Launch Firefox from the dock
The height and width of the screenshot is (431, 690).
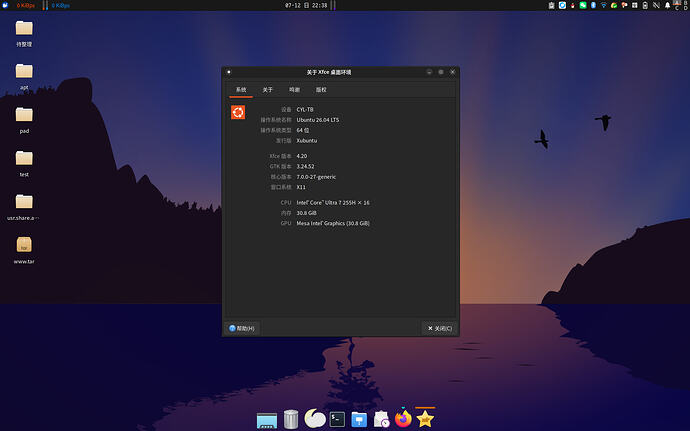(x=403, y=418)
